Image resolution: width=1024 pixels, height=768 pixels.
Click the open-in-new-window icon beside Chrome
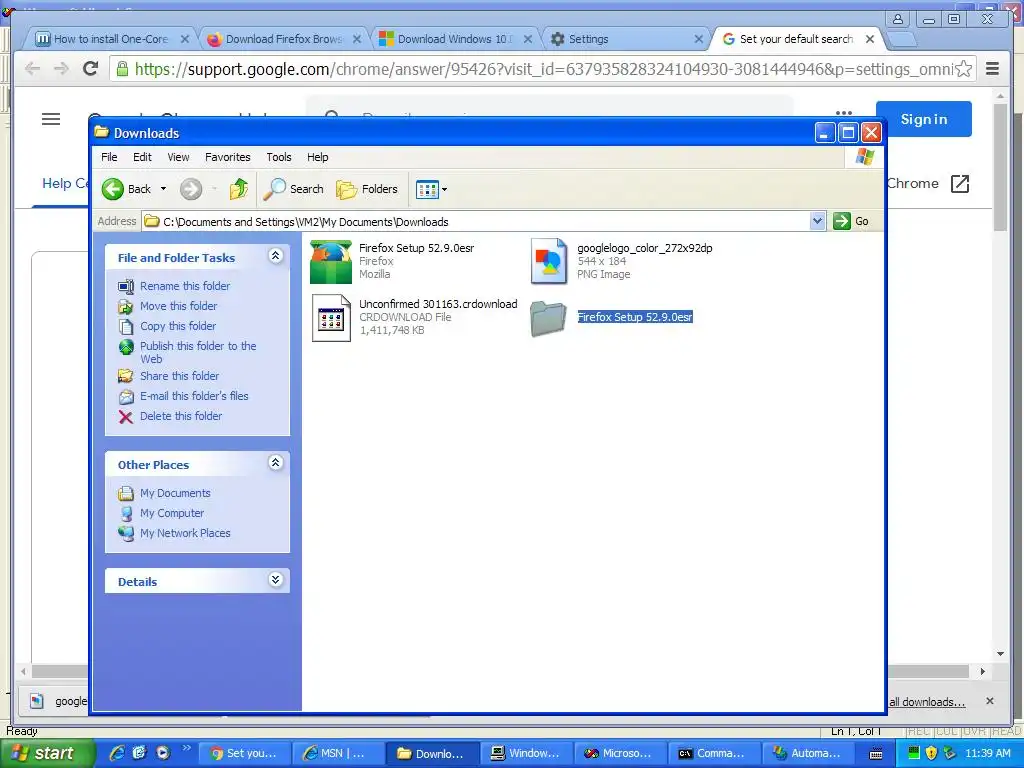[960, 184]
